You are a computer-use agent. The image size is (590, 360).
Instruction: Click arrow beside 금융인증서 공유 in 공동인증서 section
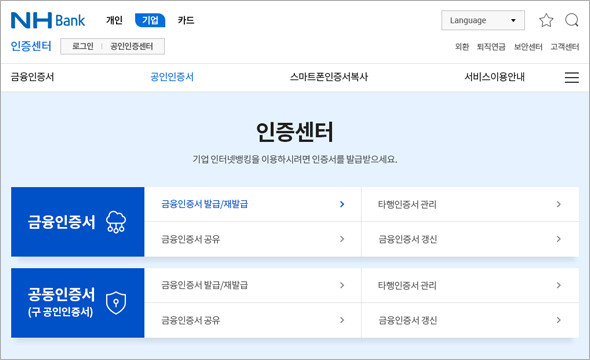tap(342, 320)
